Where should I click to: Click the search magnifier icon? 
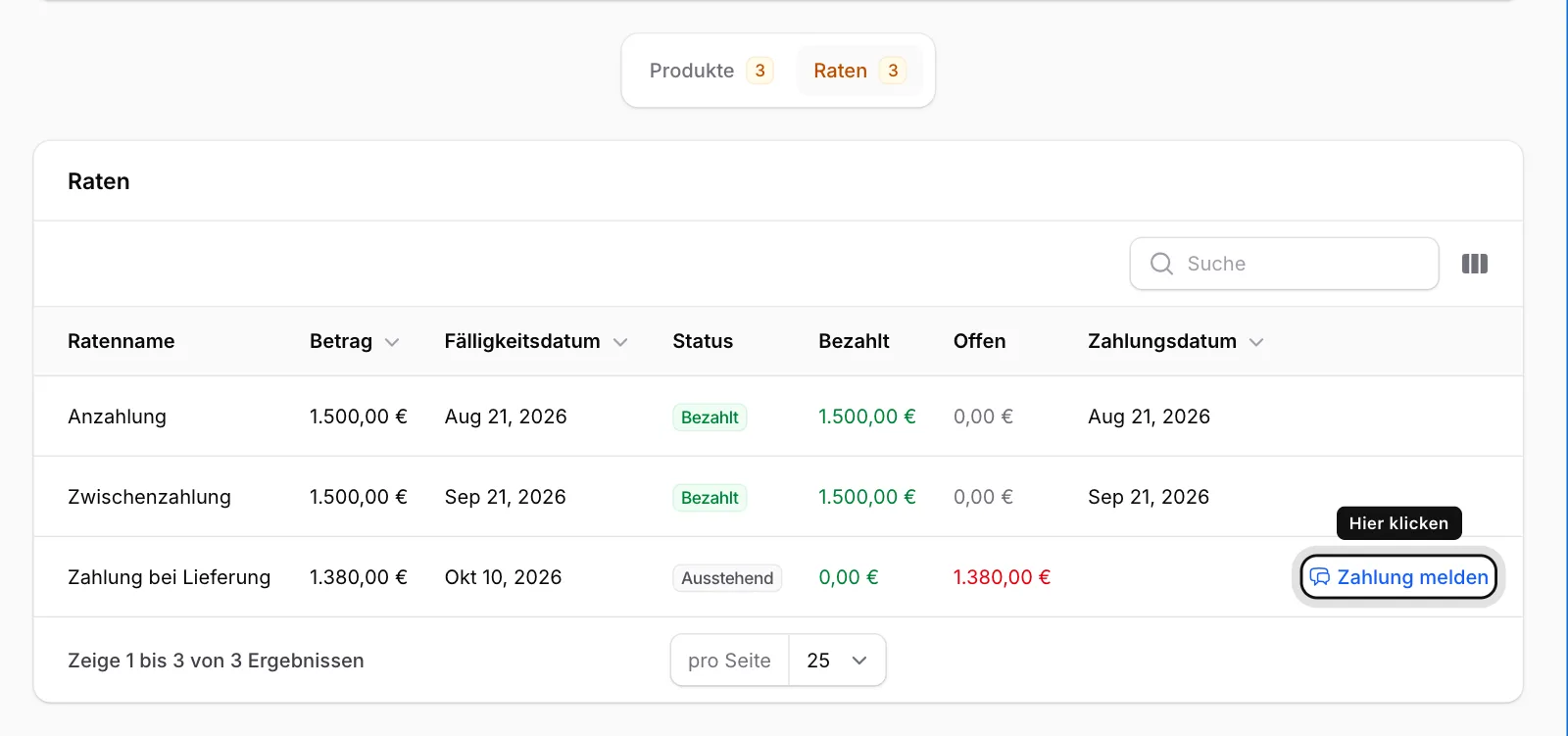point(1161,264)
